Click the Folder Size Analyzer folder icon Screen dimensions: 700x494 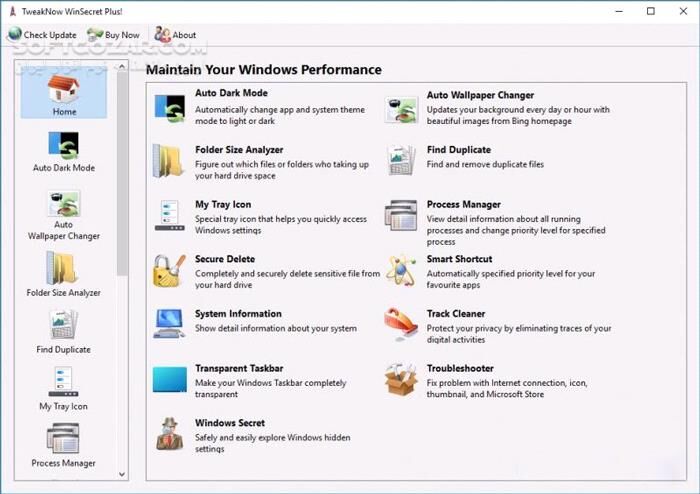tap(169, 161)
